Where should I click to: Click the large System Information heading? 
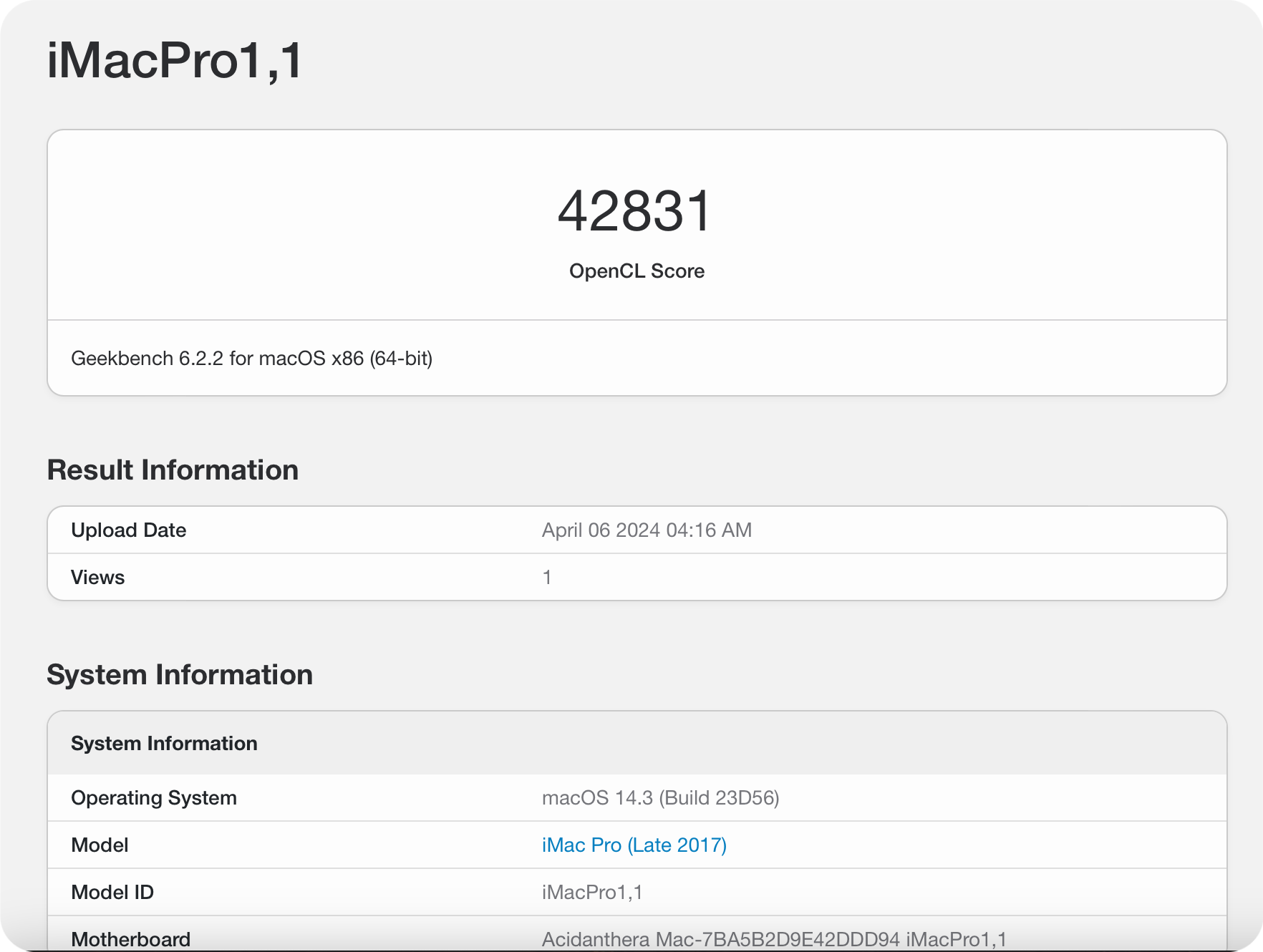click(180, 675)
